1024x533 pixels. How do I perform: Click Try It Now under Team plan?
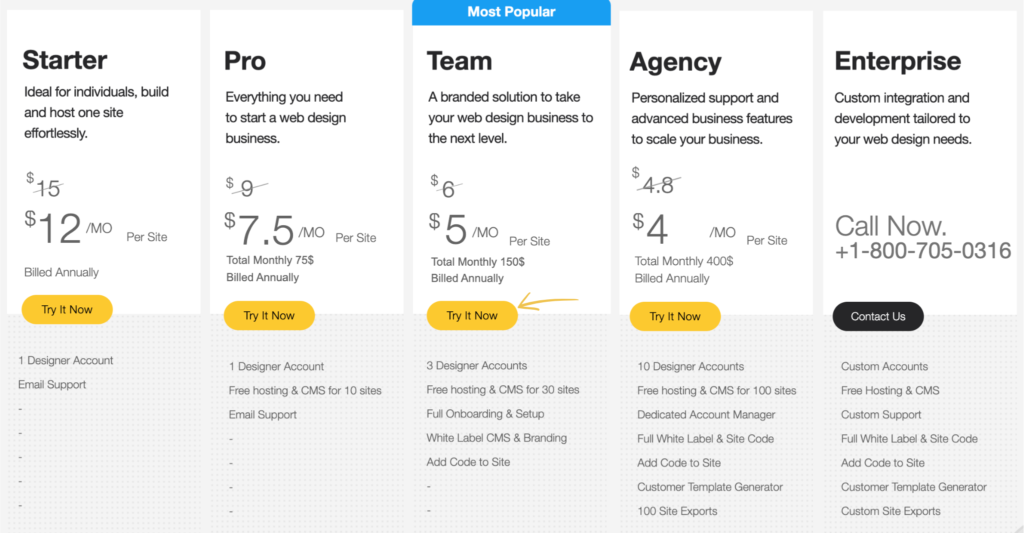tap(472, 315)
